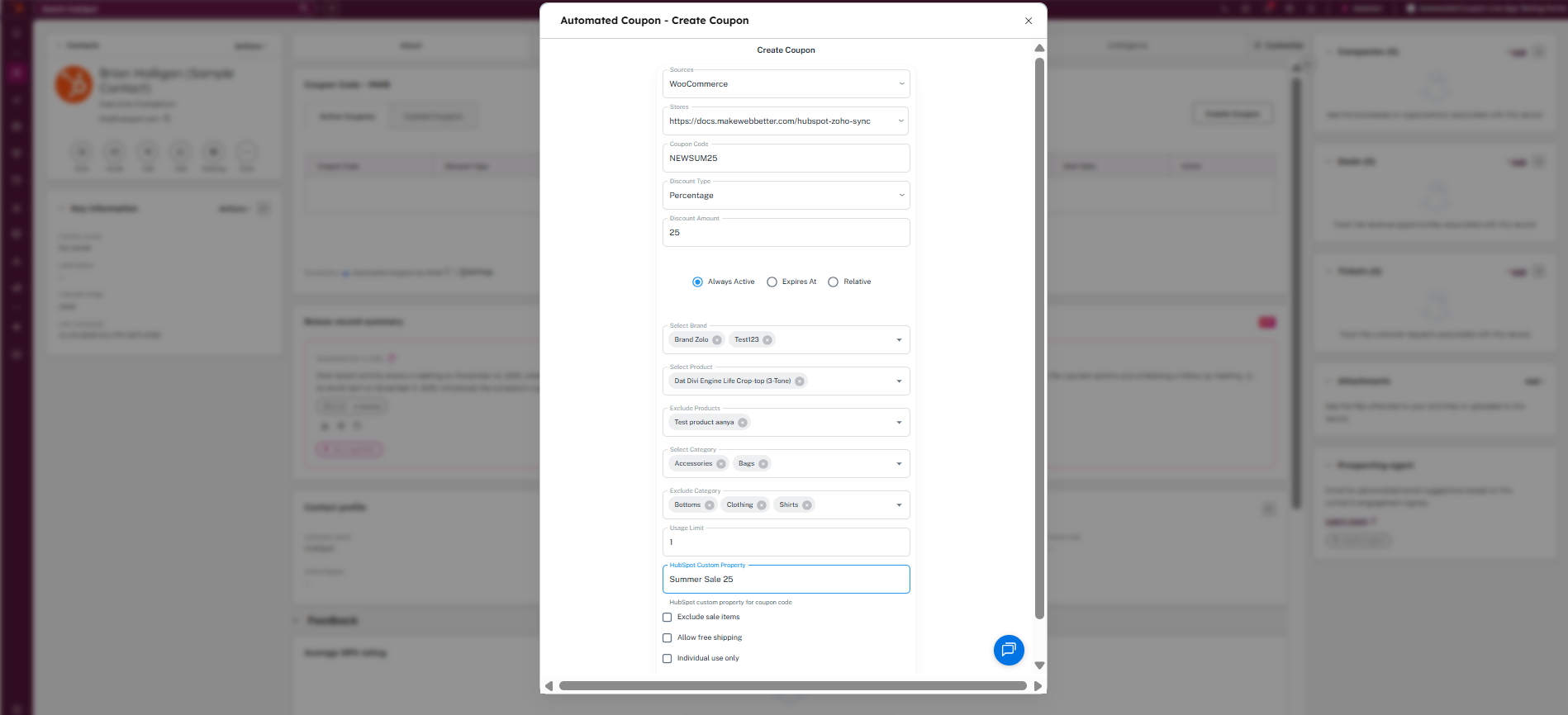Click the horizontal scrollbar left arrow

[x=549, y=686]
